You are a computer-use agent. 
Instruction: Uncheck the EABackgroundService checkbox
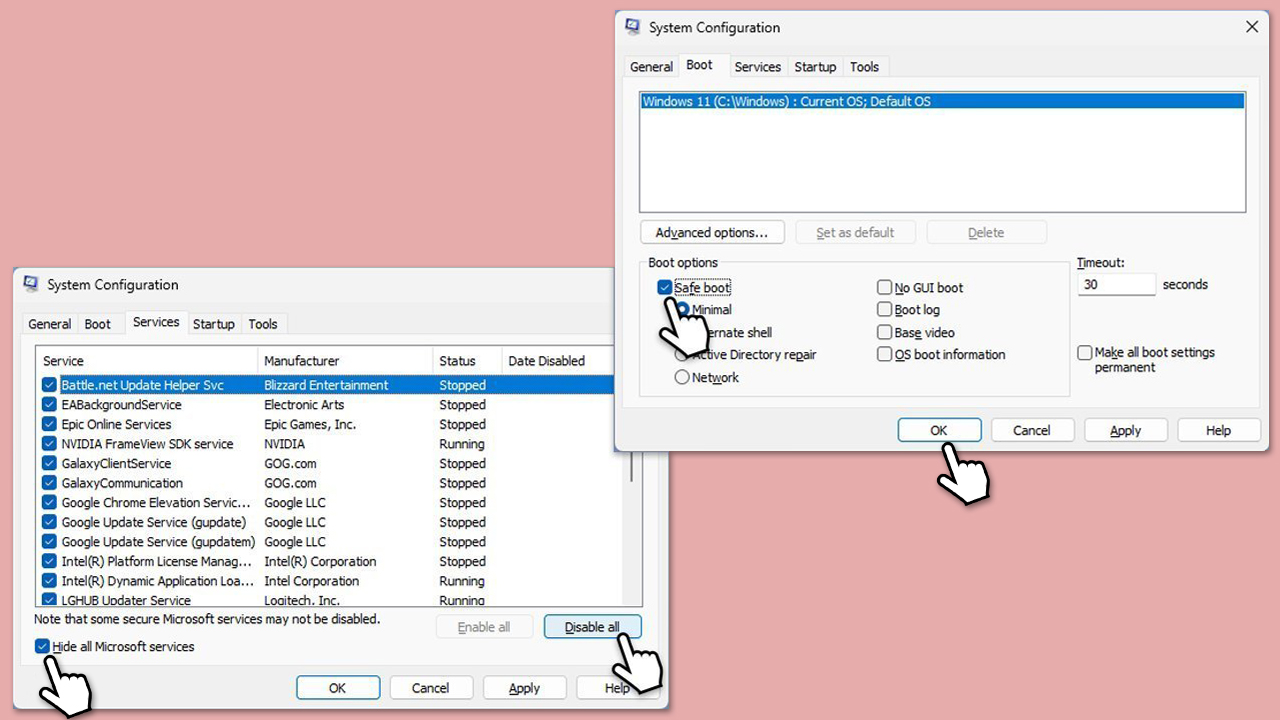point(49,405)
